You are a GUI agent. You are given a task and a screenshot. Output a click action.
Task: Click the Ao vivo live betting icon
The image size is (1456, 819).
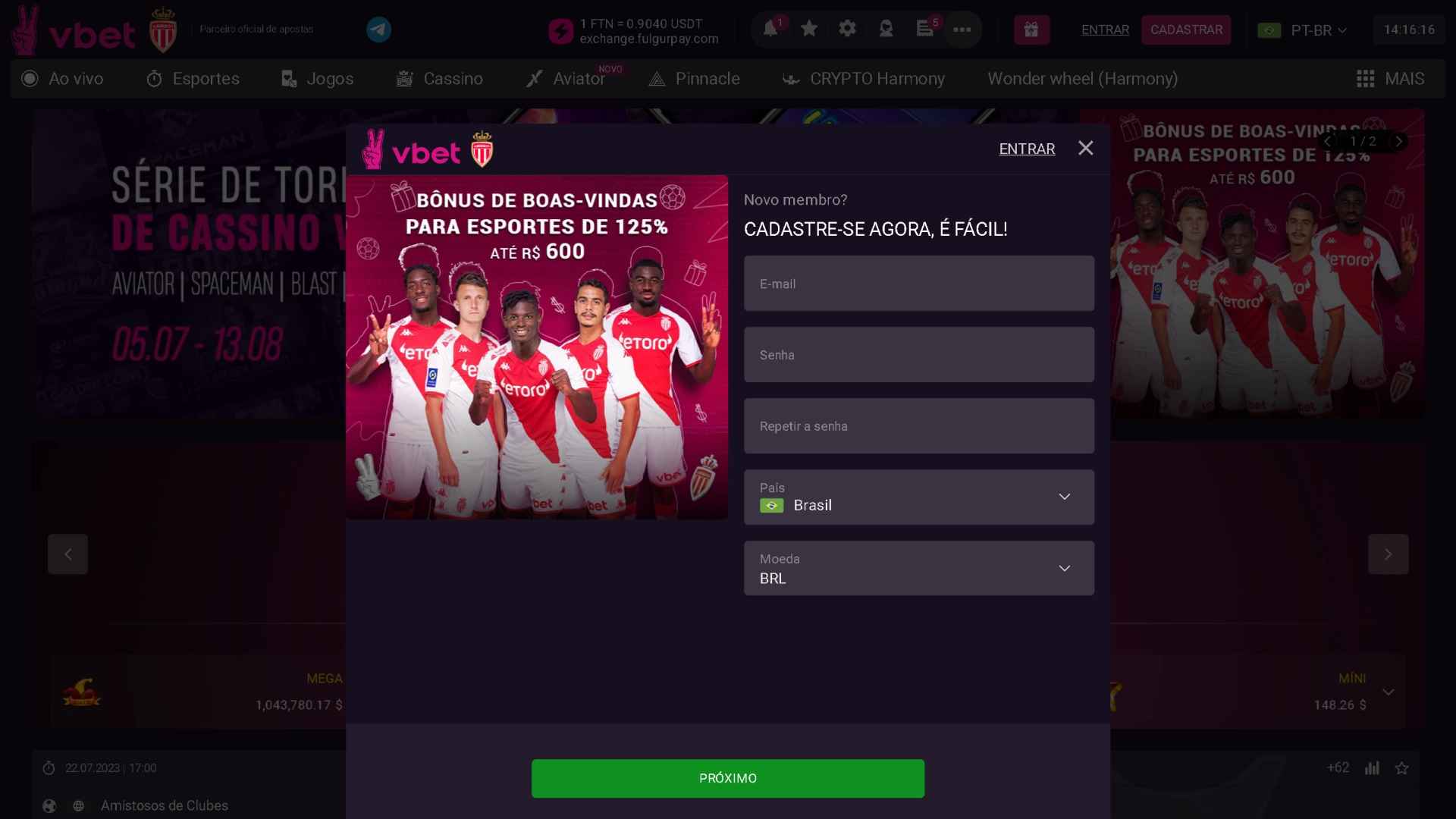pyautogui.click(x=30, y=78)
